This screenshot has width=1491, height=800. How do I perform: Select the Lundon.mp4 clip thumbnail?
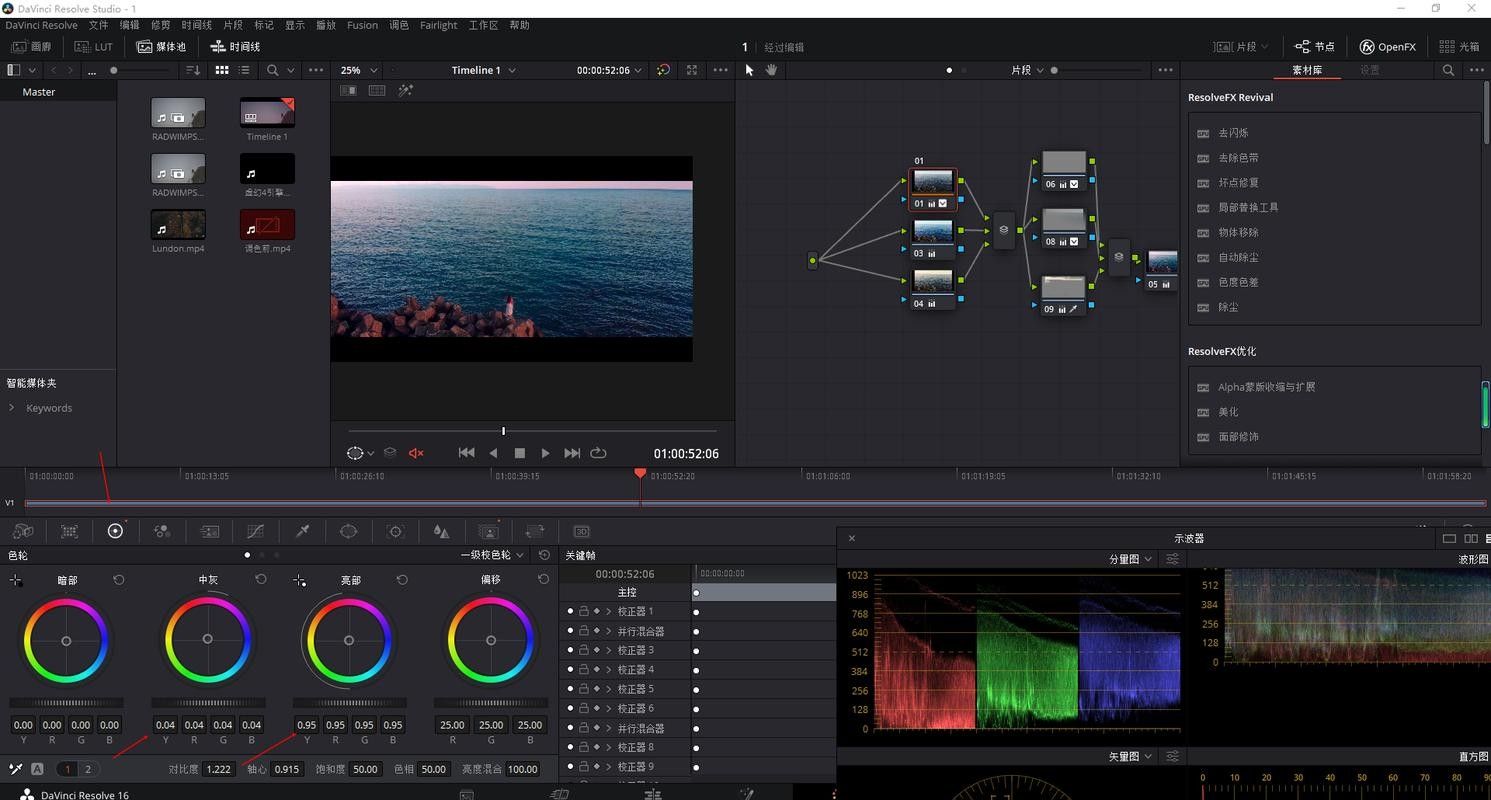178,224
